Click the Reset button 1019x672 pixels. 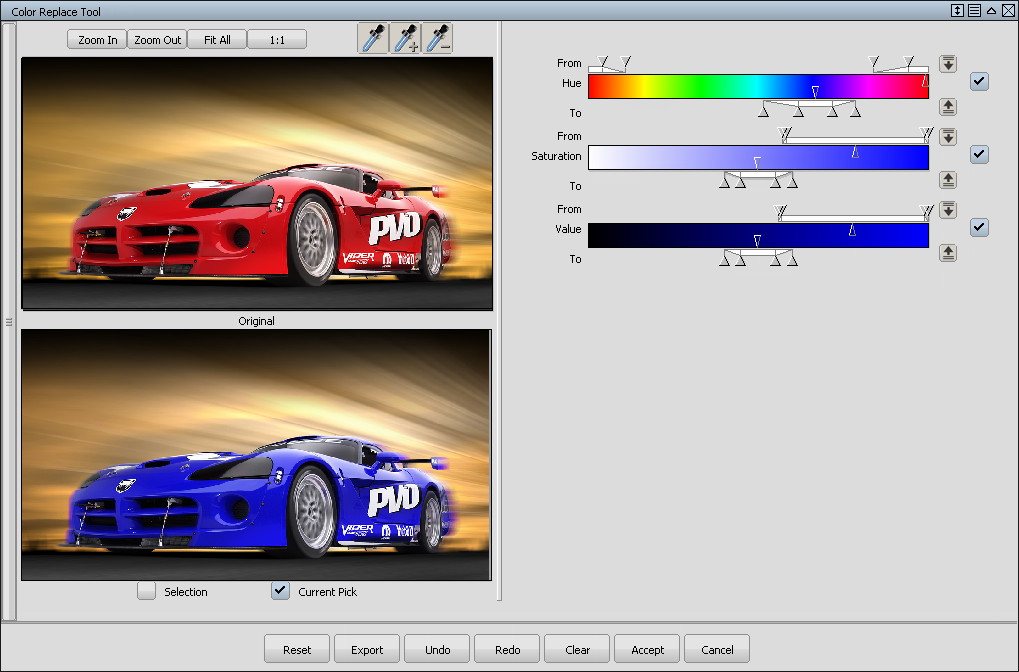tap(297, 649)
